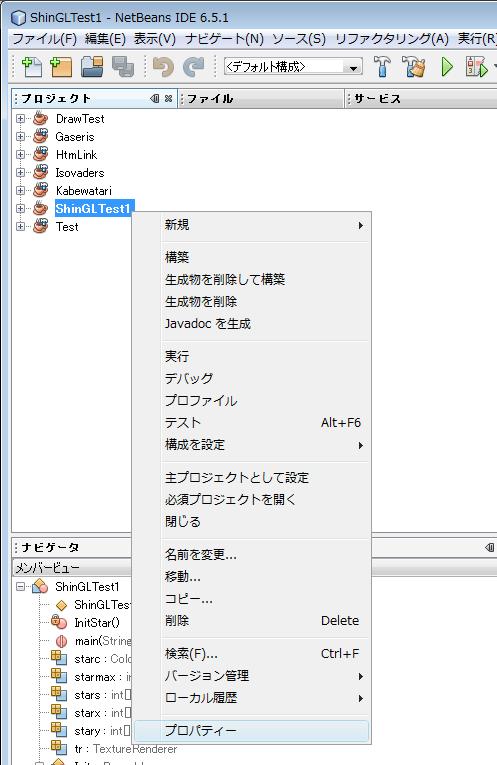The height and width of the screenshot is (765, 497).
Task: Click the Kabewatari project icon
Action: click(40, 190)
